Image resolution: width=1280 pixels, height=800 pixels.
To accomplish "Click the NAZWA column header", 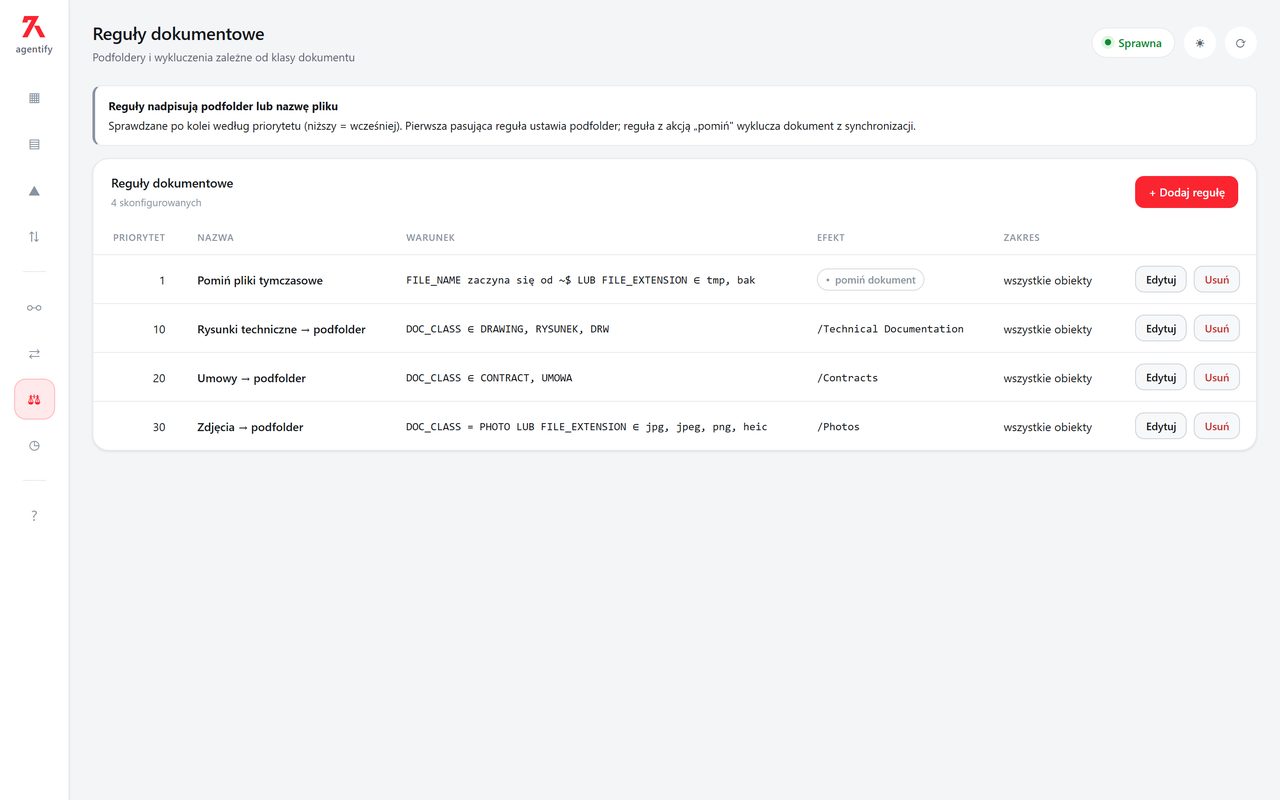I will [216, 238].
